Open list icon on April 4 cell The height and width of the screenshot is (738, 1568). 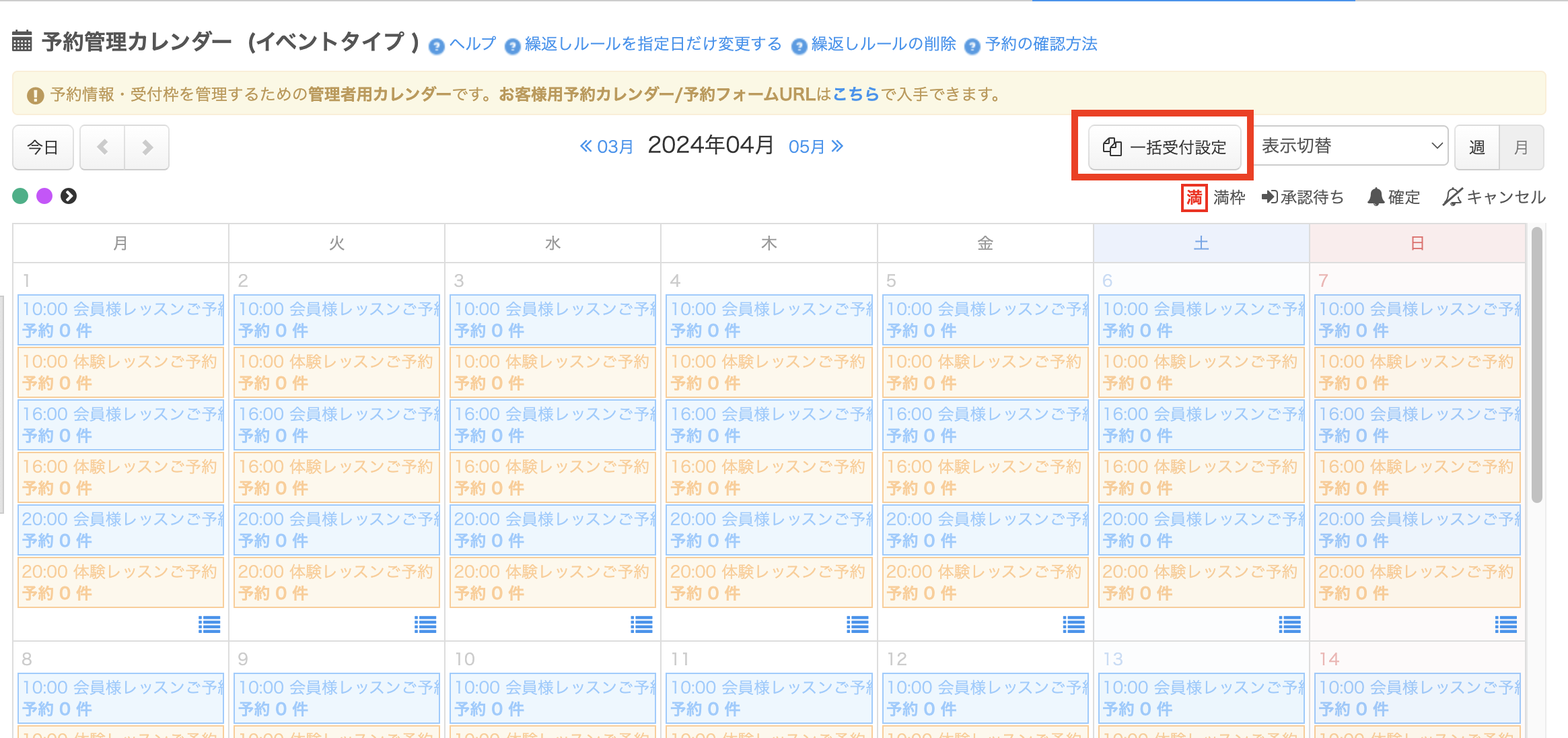pos(857,625)
